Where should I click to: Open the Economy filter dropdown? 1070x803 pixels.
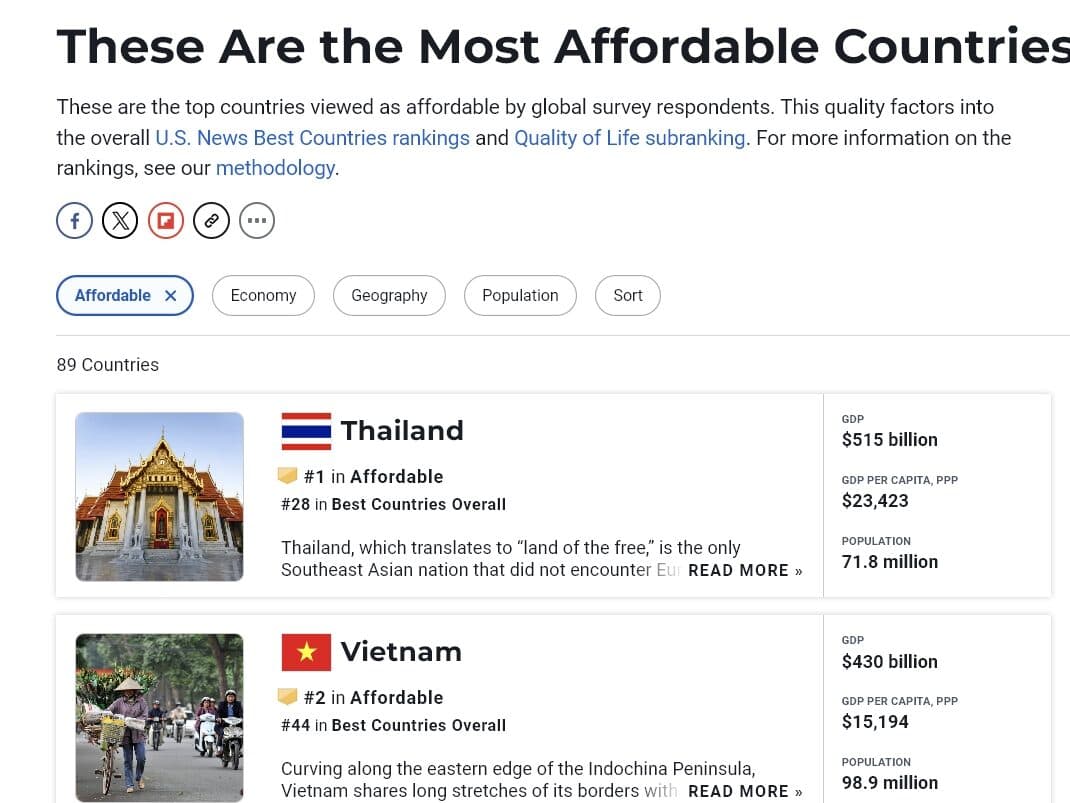pos(263,296)
